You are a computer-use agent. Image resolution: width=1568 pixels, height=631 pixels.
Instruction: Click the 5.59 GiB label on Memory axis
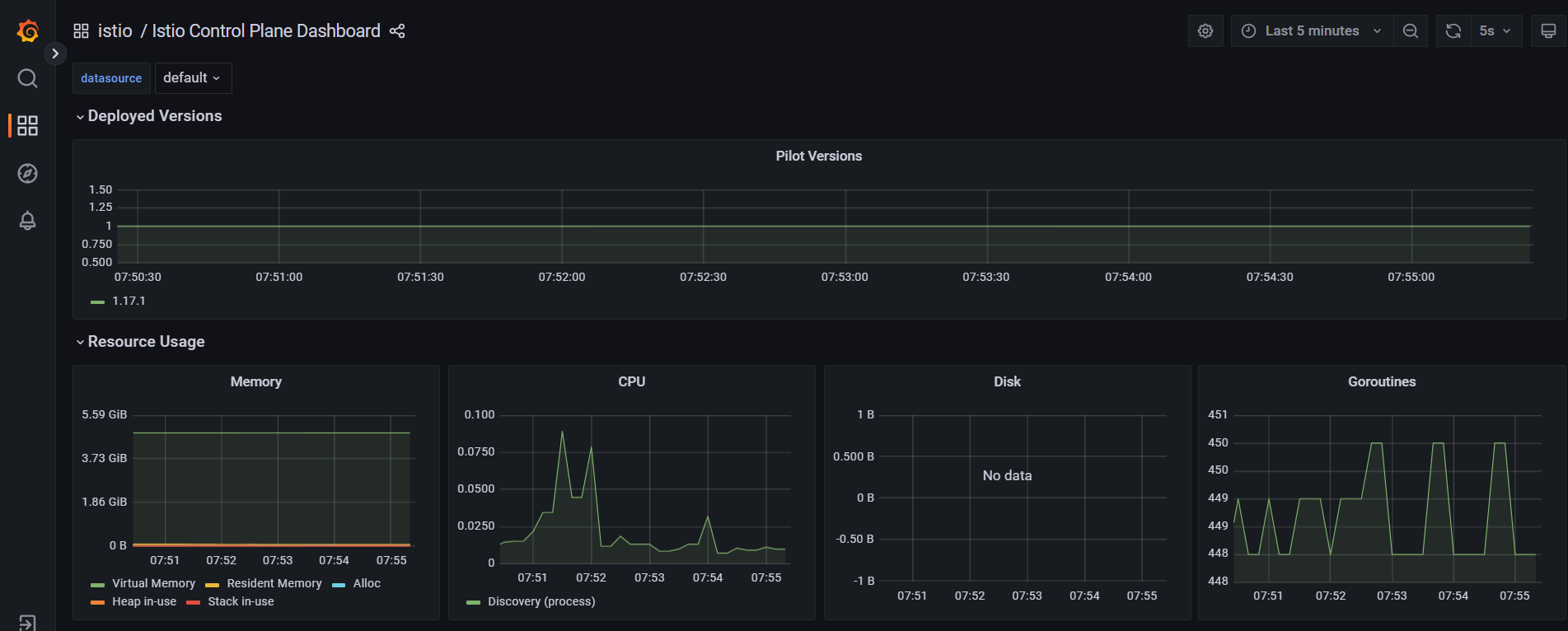104,414
